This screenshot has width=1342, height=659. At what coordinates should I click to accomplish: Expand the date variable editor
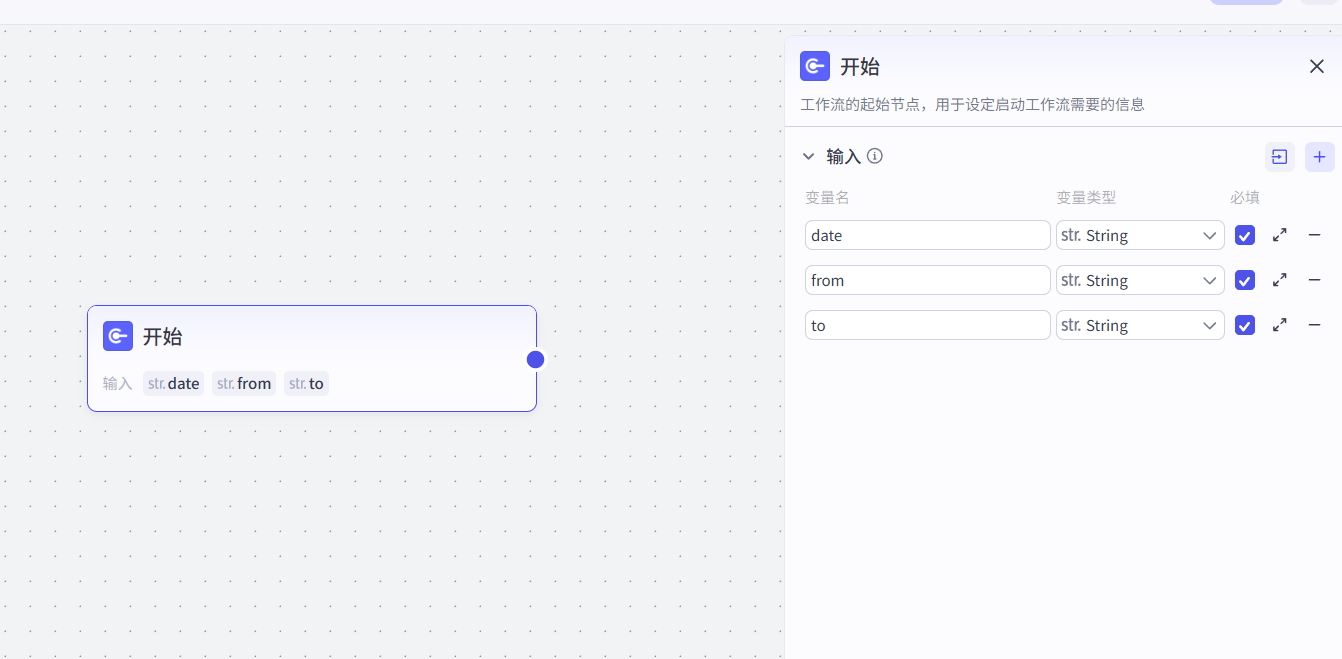point(1279,235)
